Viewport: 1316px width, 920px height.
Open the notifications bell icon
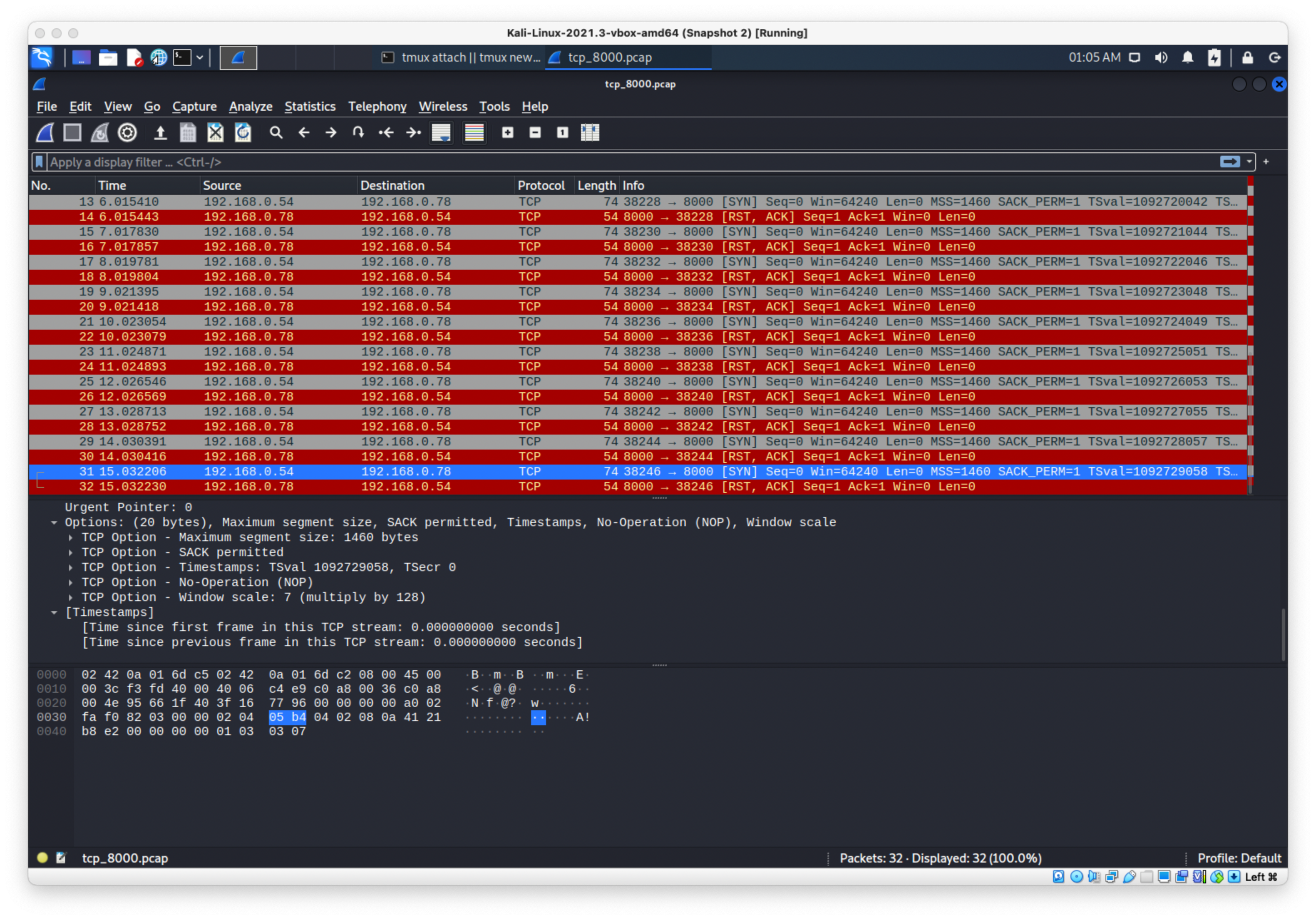[x=1188, y=58]
